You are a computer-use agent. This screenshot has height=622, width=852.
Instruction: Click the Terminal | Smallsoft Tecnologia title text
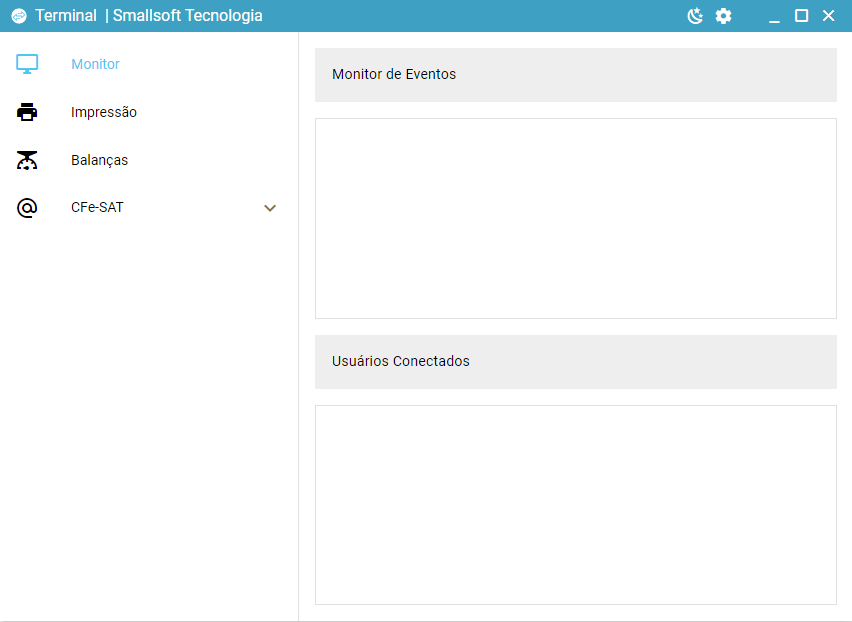pos(149,16)
